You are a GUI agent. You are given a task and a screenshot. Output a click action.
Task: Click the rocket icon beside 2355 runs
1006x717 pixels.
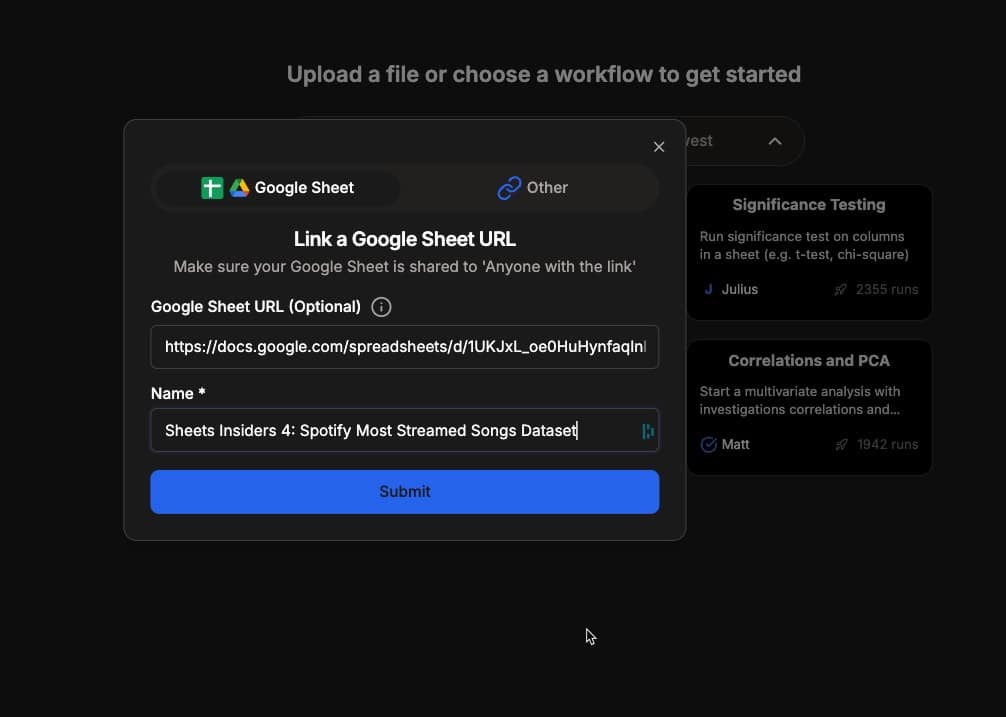click(841, 289)
